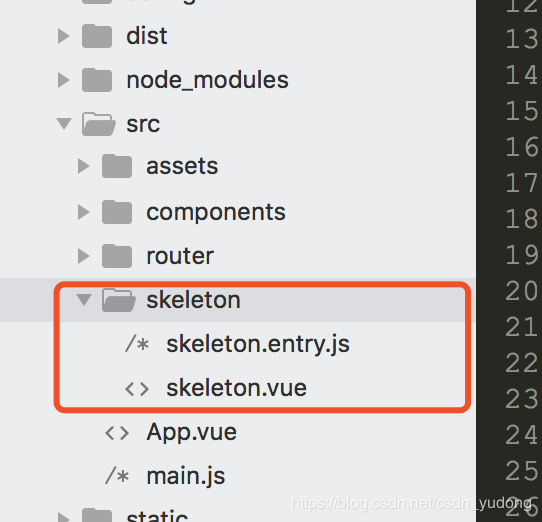Collapse the skeleton folder arrow
The image size is (542, 522).
(84, 300)
